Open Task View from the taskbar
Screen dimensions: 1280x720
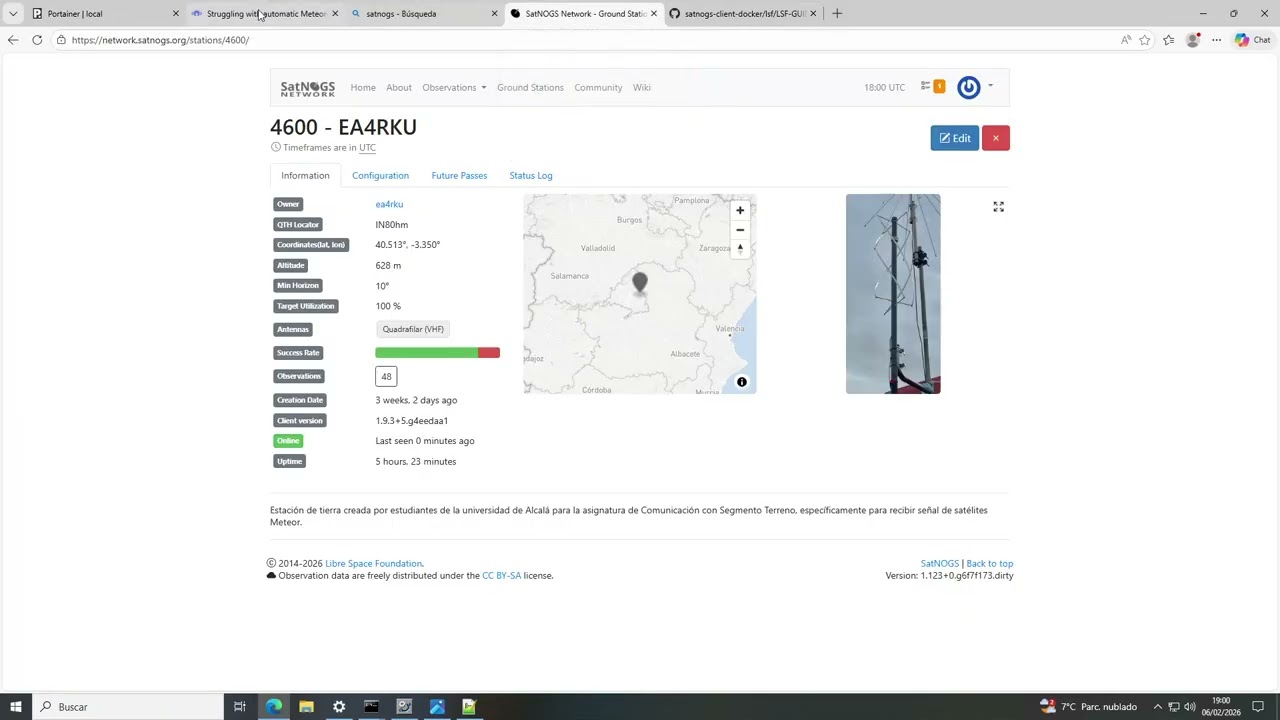tap(240, 707)
